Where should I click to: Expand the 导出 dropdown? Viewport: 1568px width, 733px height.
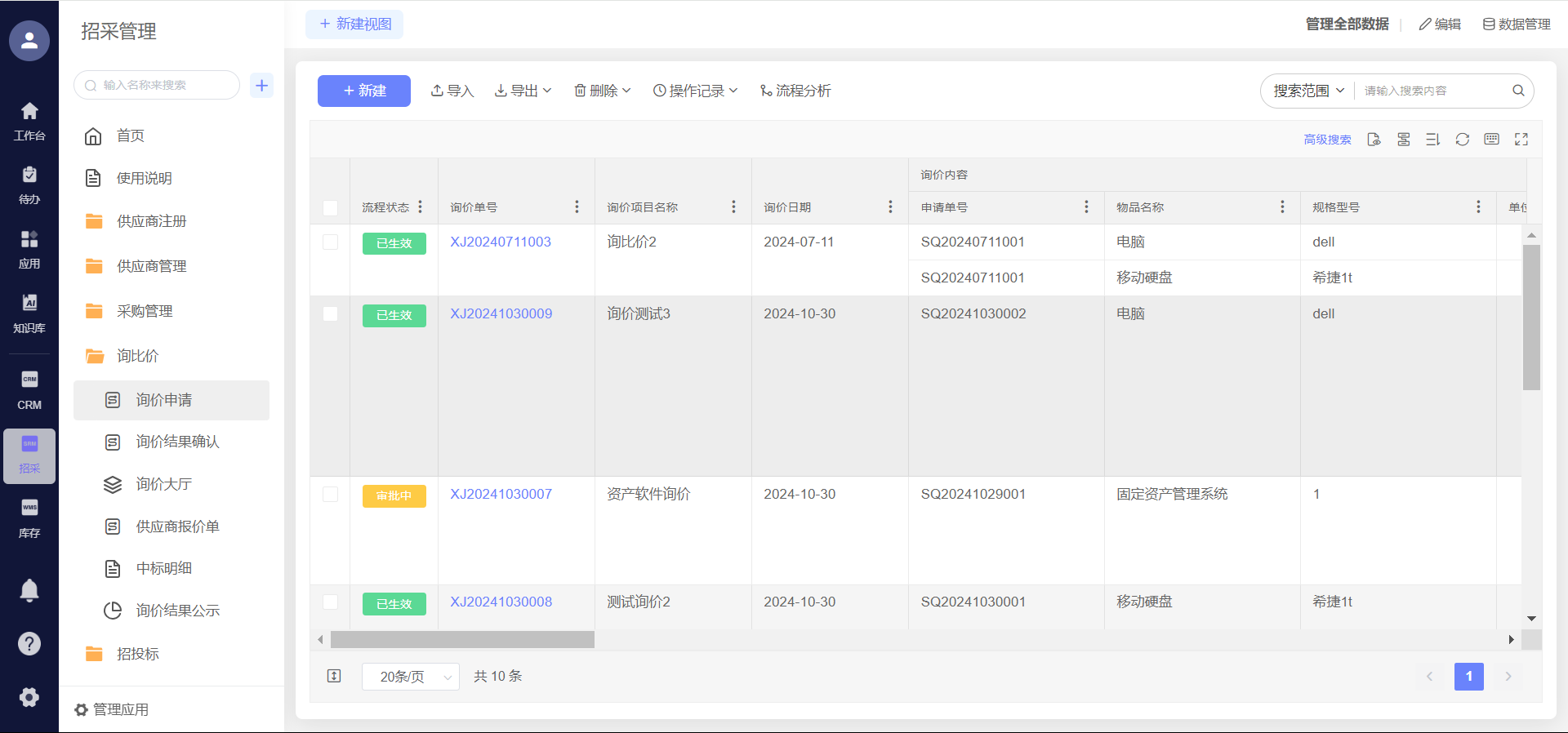pyautogui.click(x=523, y=91)
